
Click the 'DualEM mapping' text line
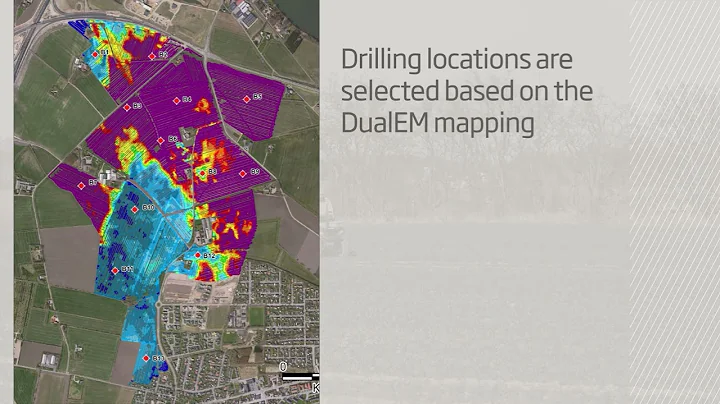pyautogui.click(x=438, y=123)
